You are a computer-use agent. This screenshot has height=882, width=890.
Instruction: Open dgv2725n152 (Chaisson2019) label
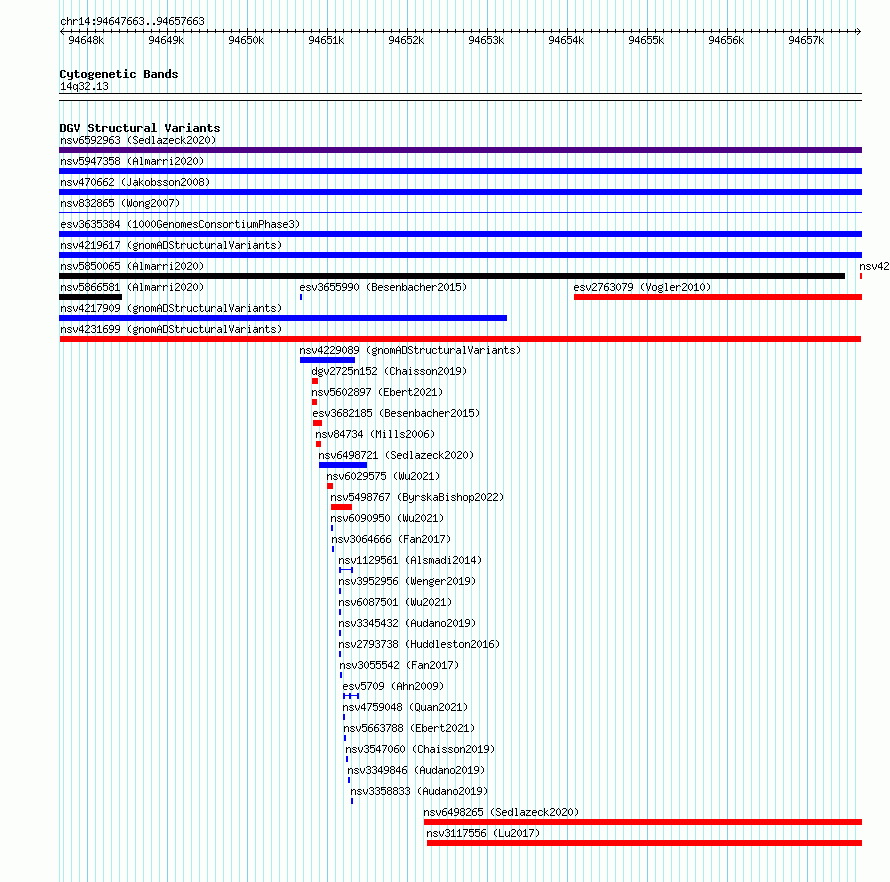click(389, 371)
